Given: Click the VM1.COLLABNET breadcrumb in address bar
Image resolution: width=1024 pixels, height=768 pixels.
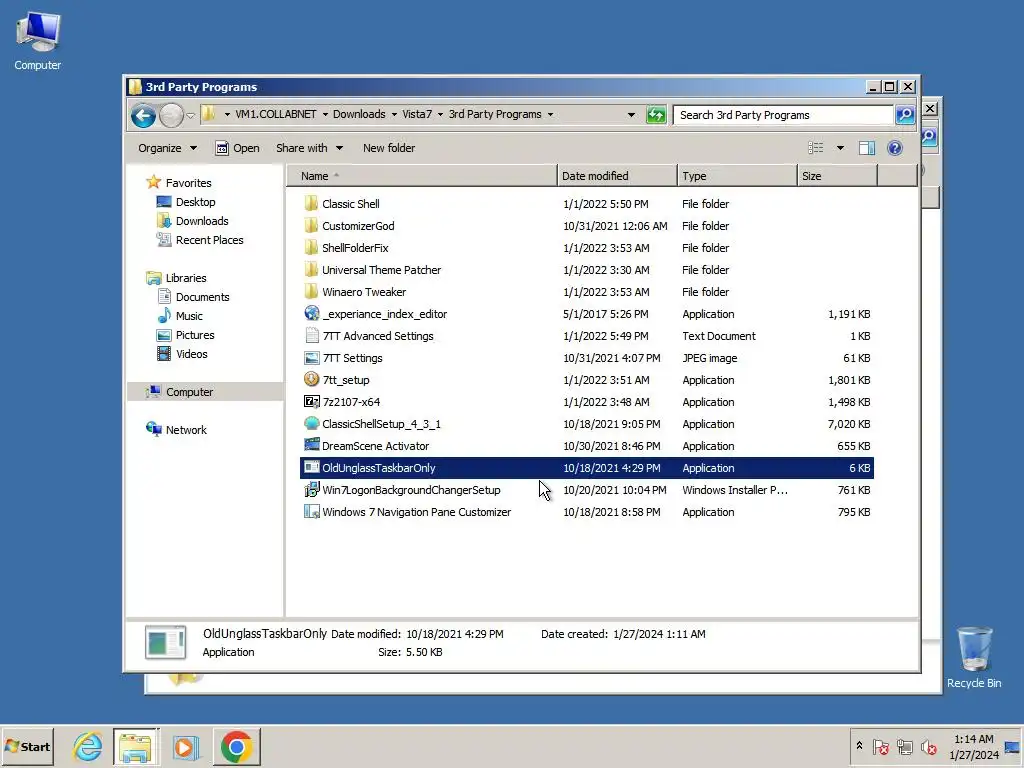Looking at the screenshot, I should tap(276, 114).
